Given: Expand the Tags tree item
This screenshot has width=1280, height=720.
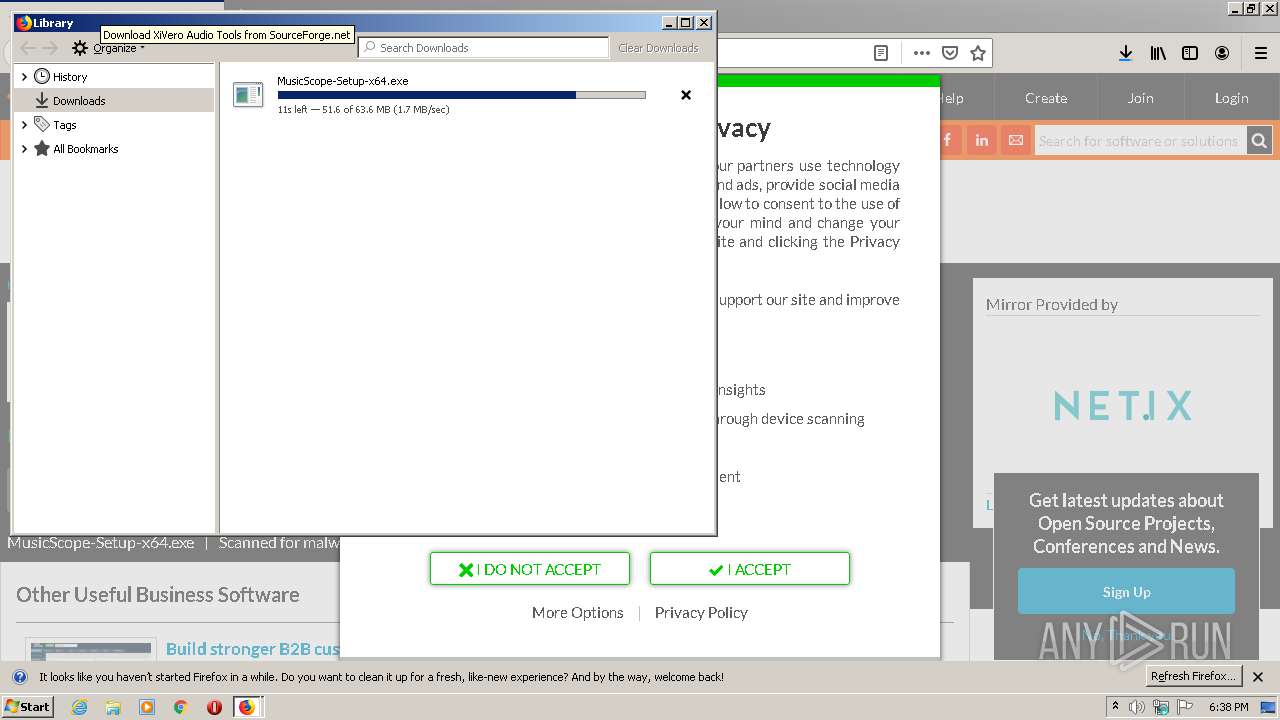Looking at the screenshot, I should tap(24, 125).
